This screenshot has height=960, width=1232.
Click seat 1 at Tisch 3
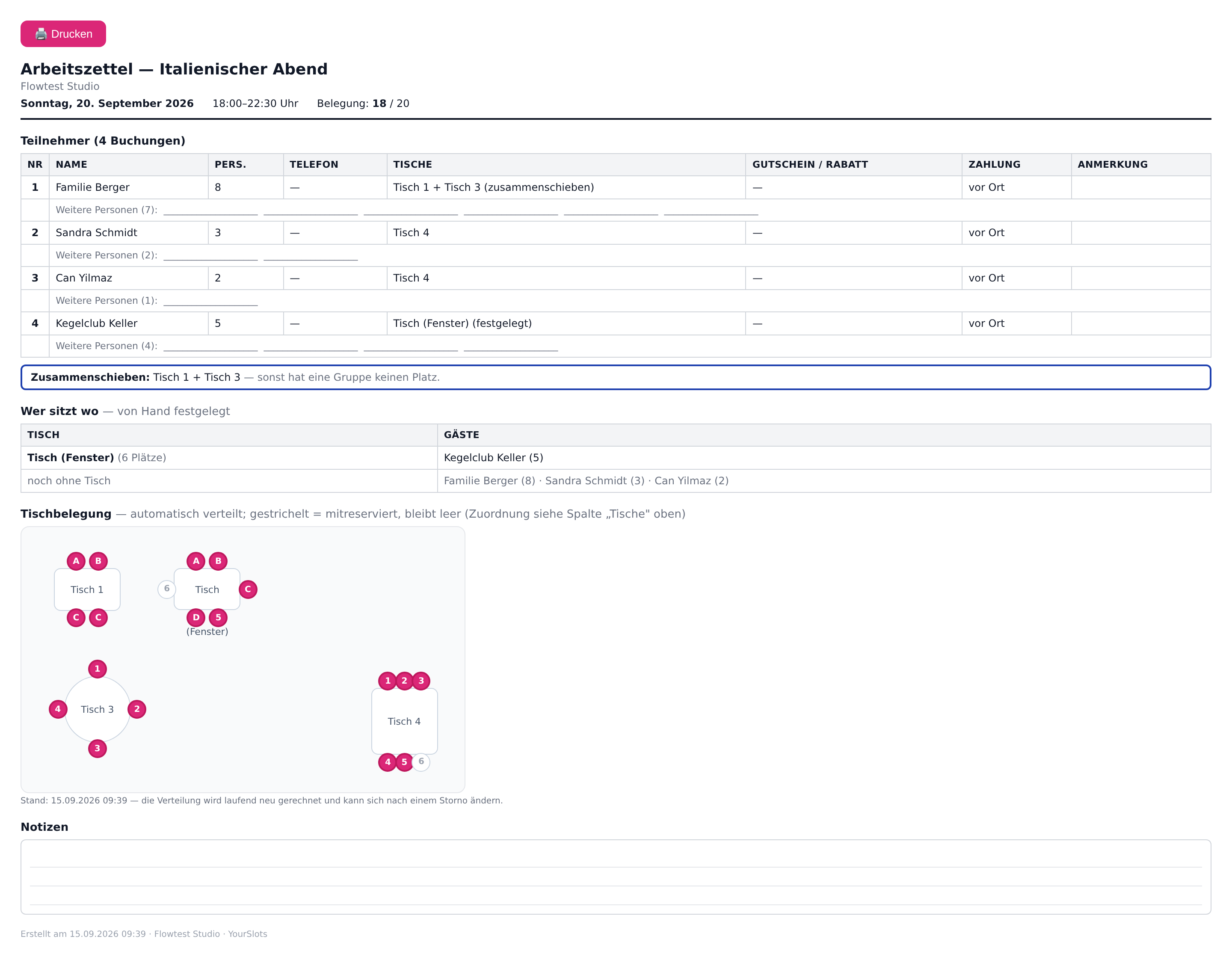[98, 669]
